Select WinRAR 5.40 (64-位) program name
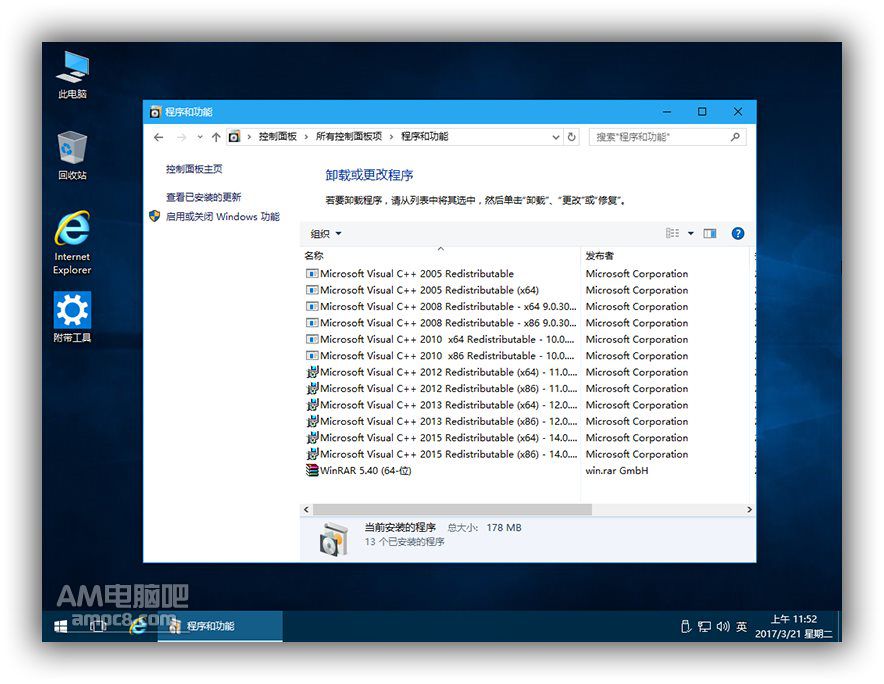This screenshot has height=684, width=884. tap(366, 470)
